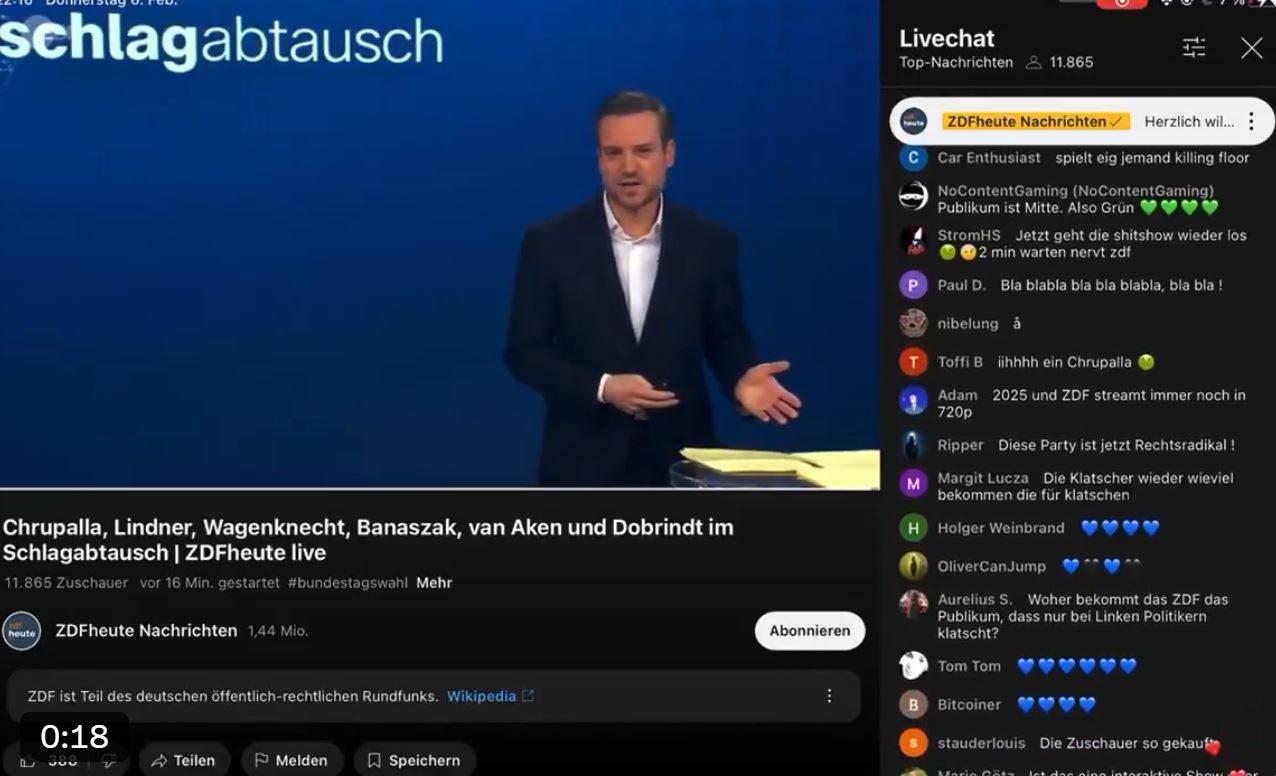Open livechat filter settings icon
The image size is (1276, 776).
coord(1194,47)
